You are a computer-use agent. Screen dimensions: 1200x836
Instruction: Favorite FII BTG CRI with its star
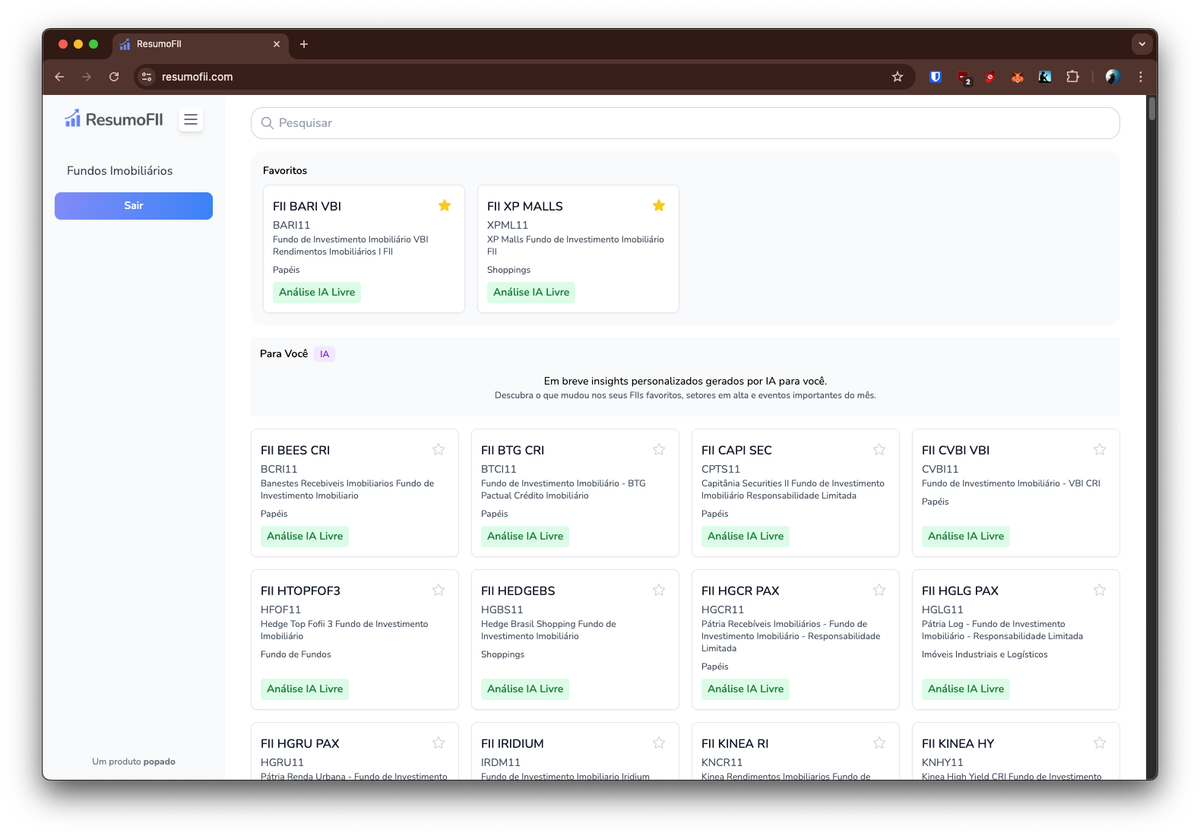659,450
